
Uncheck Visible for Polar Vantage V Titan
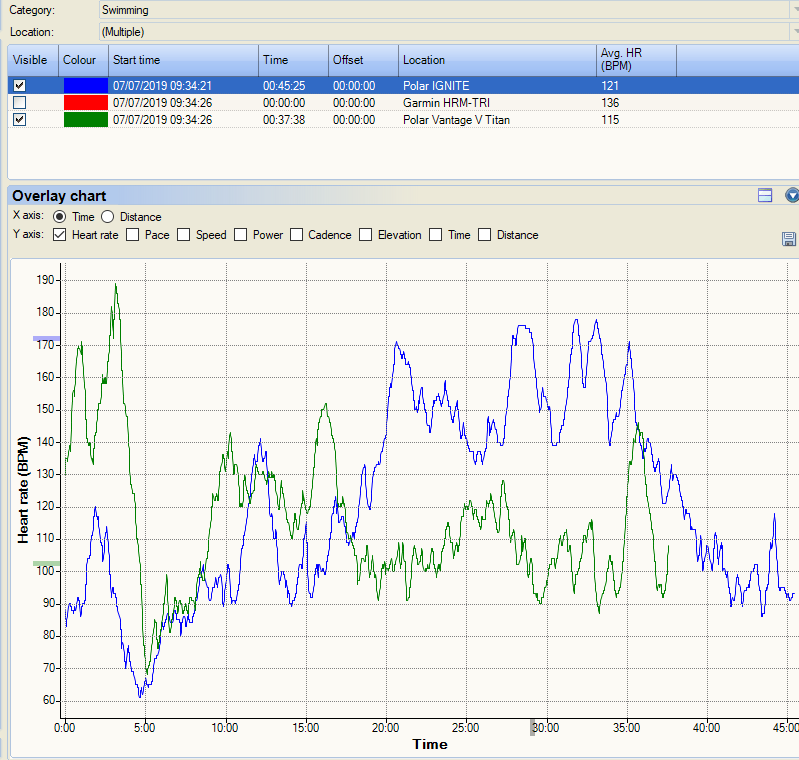[x=20, y=120]
